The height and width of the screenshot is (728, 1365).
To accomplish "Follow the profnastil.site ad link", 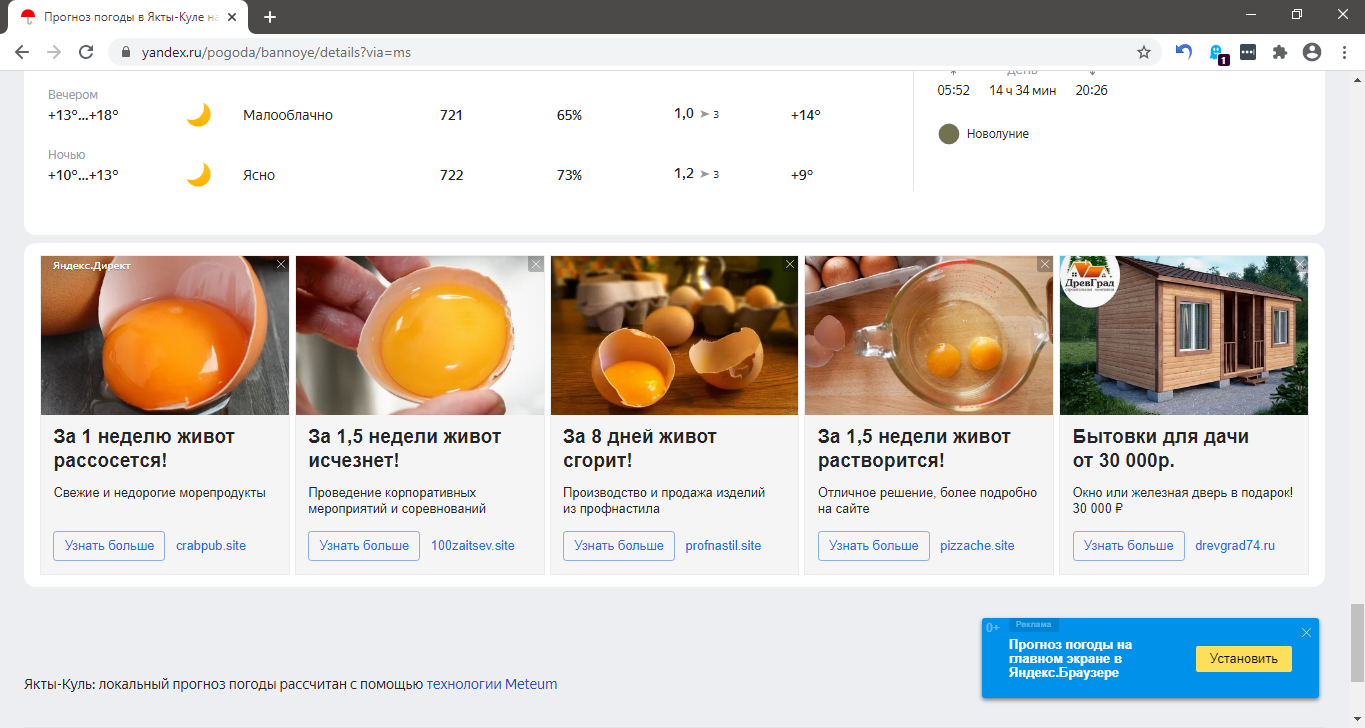I will [723, 546].
